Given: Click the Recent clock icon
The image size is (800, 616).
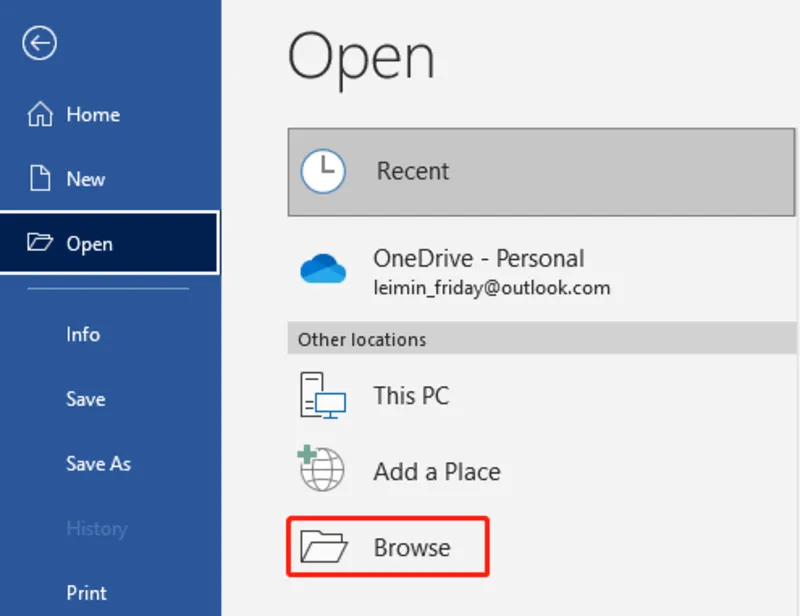Looking at the screenshot, I should click(x=323, y=172).
